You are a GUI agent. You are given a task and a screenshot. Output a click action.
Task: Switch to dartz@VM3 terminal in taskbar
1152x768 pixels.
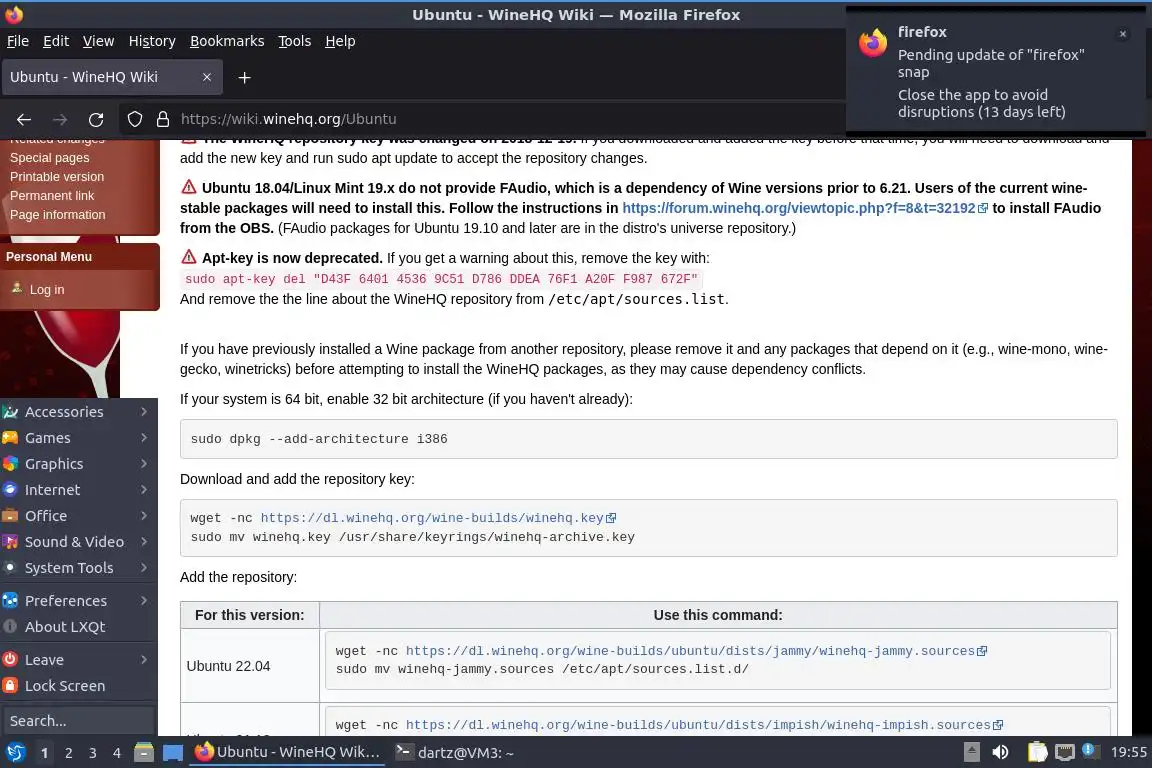(454, 753)
